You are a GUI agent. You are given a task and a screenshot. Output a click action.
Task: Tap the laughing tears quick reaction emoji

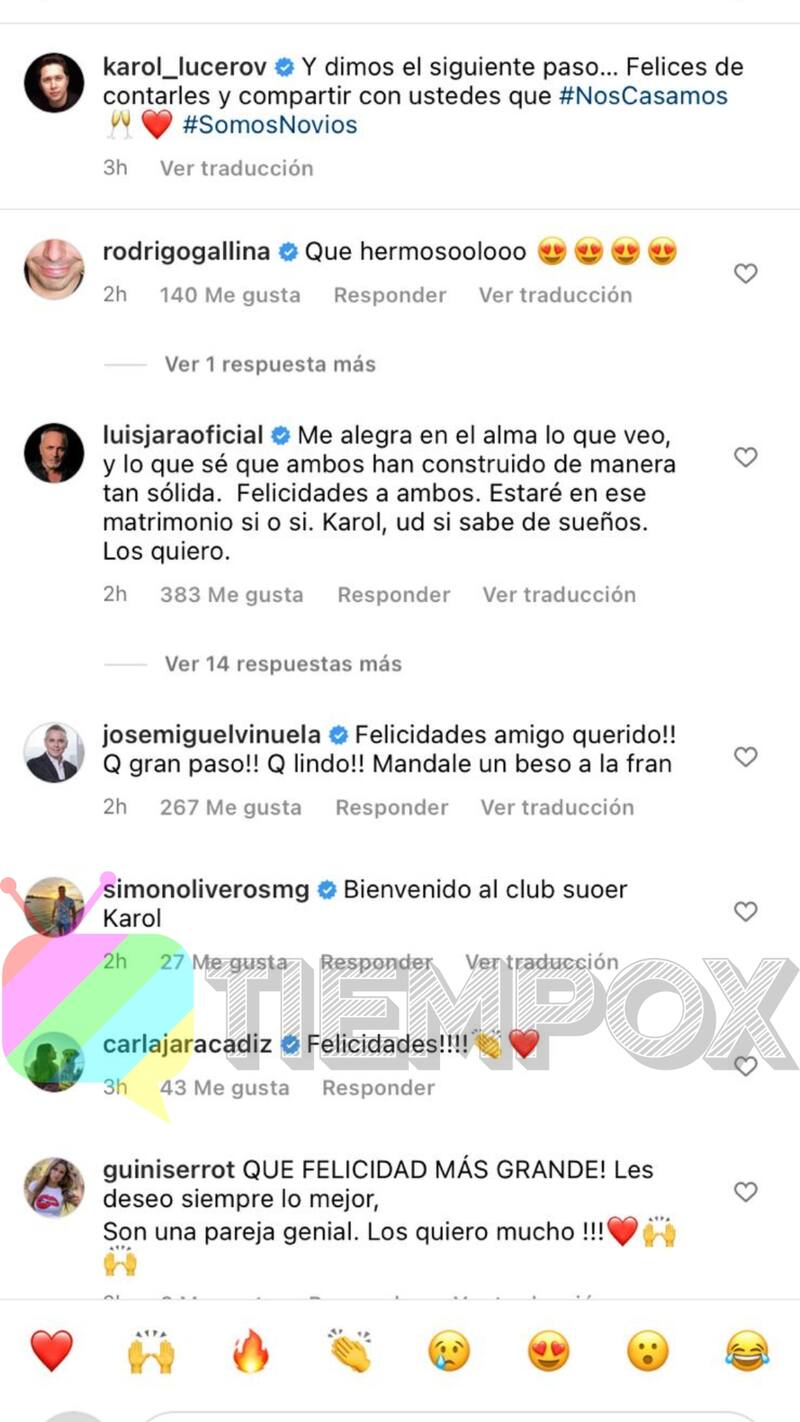click(747, 1351)
